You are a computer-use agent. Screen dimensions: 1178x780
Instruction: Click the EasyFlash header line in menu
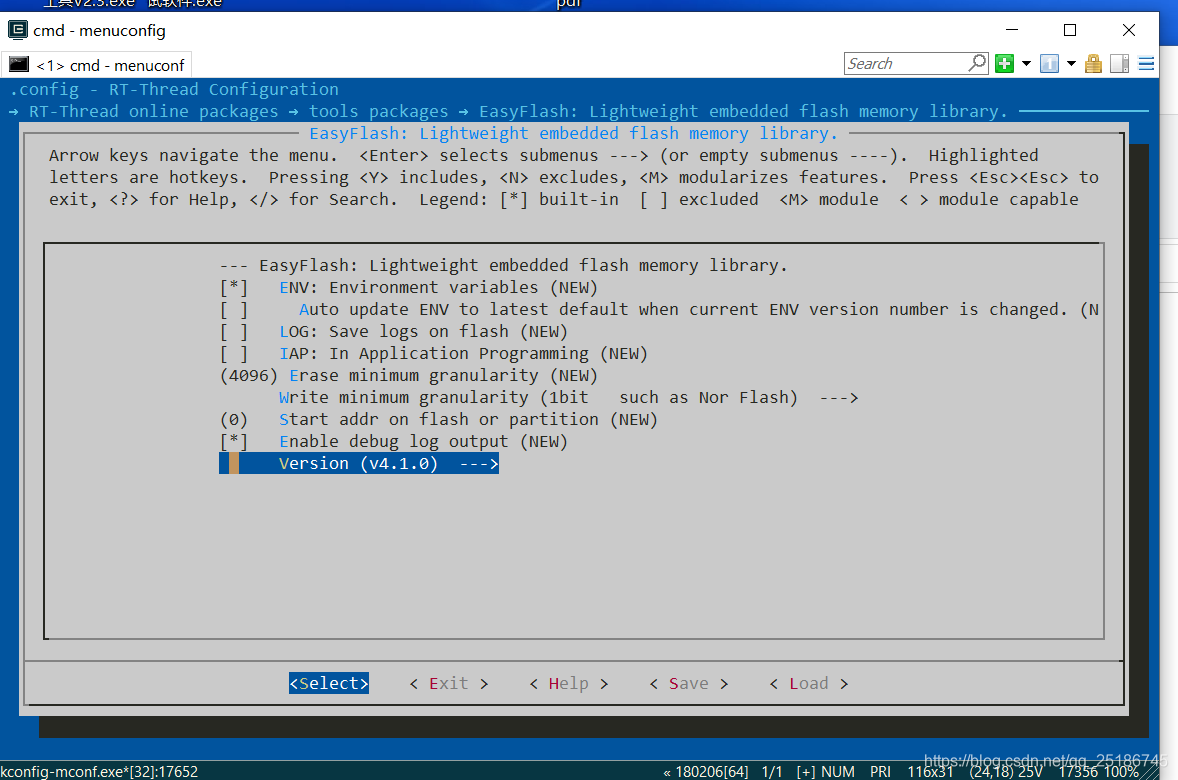click(503, 265)
